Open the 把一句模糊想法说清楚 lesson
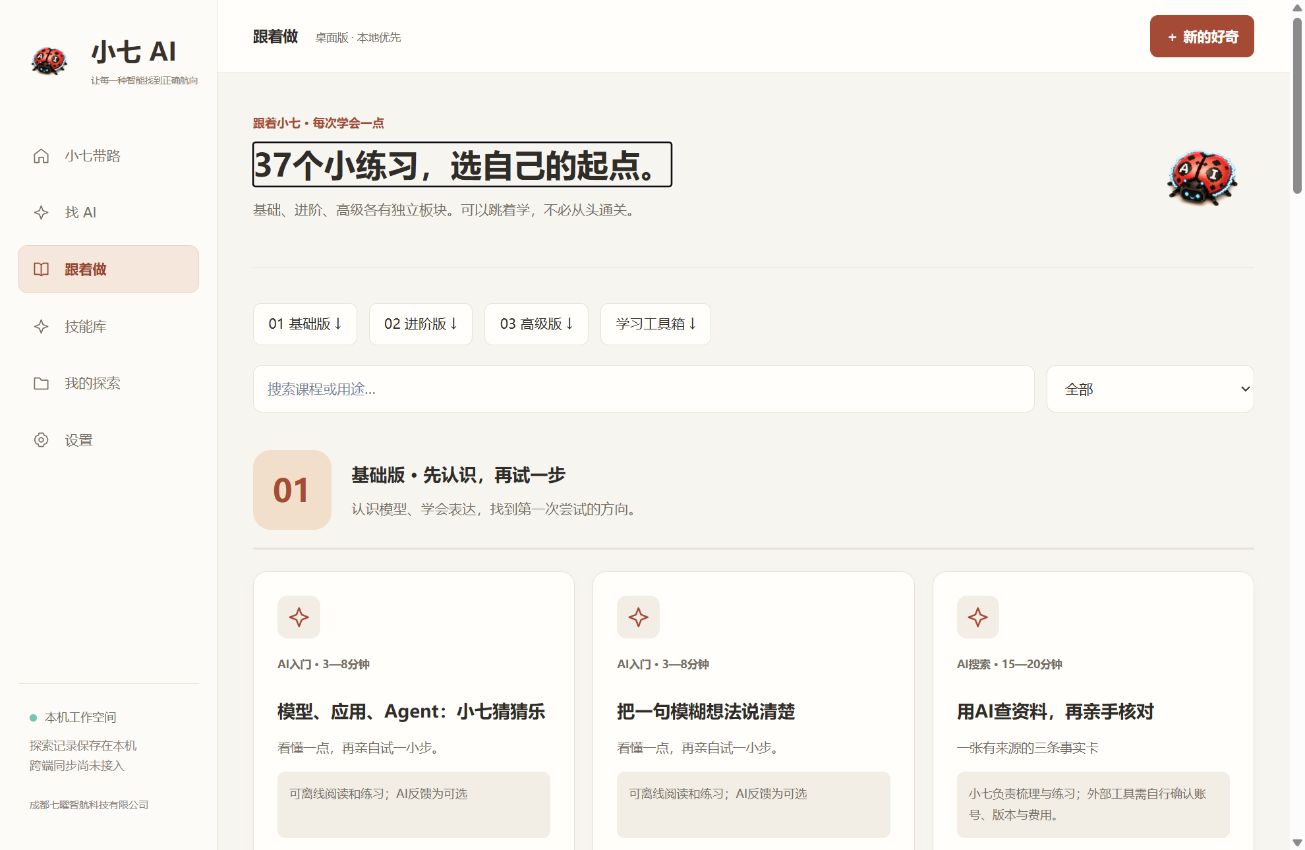 point(706,712)
